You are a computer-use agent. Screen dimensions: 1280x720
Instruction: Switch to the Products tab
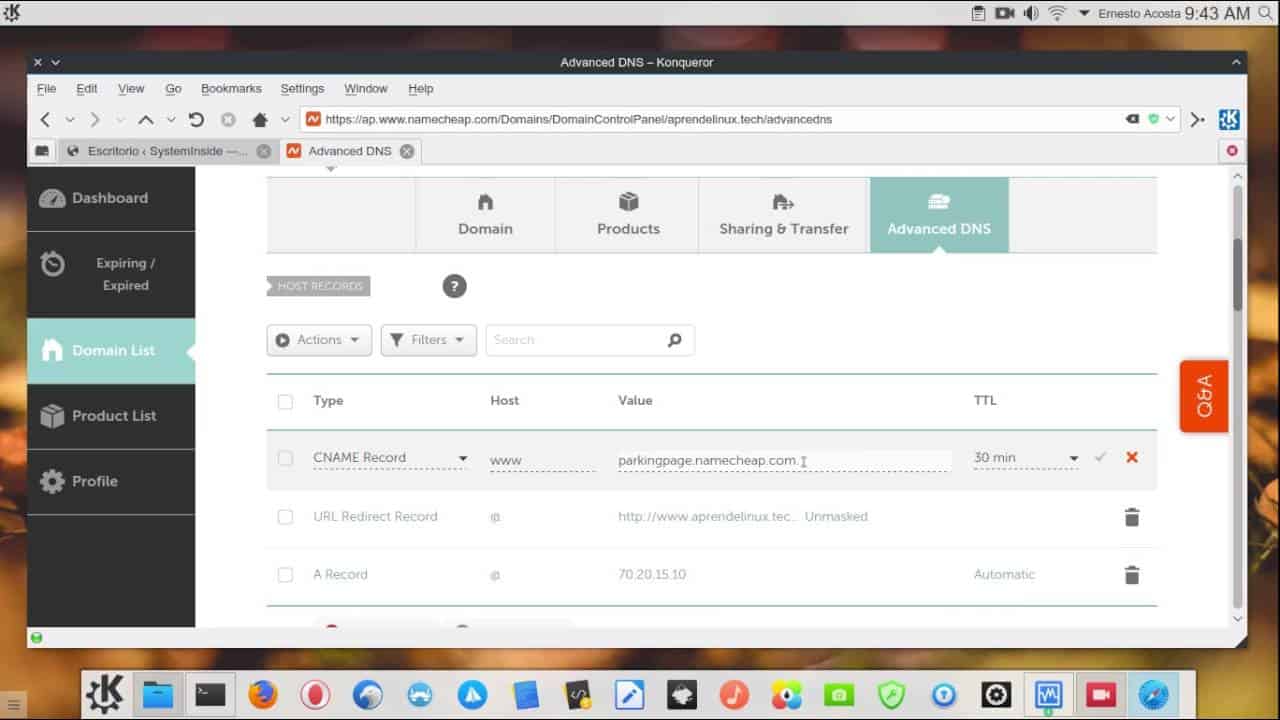click(x=628, y=215)
